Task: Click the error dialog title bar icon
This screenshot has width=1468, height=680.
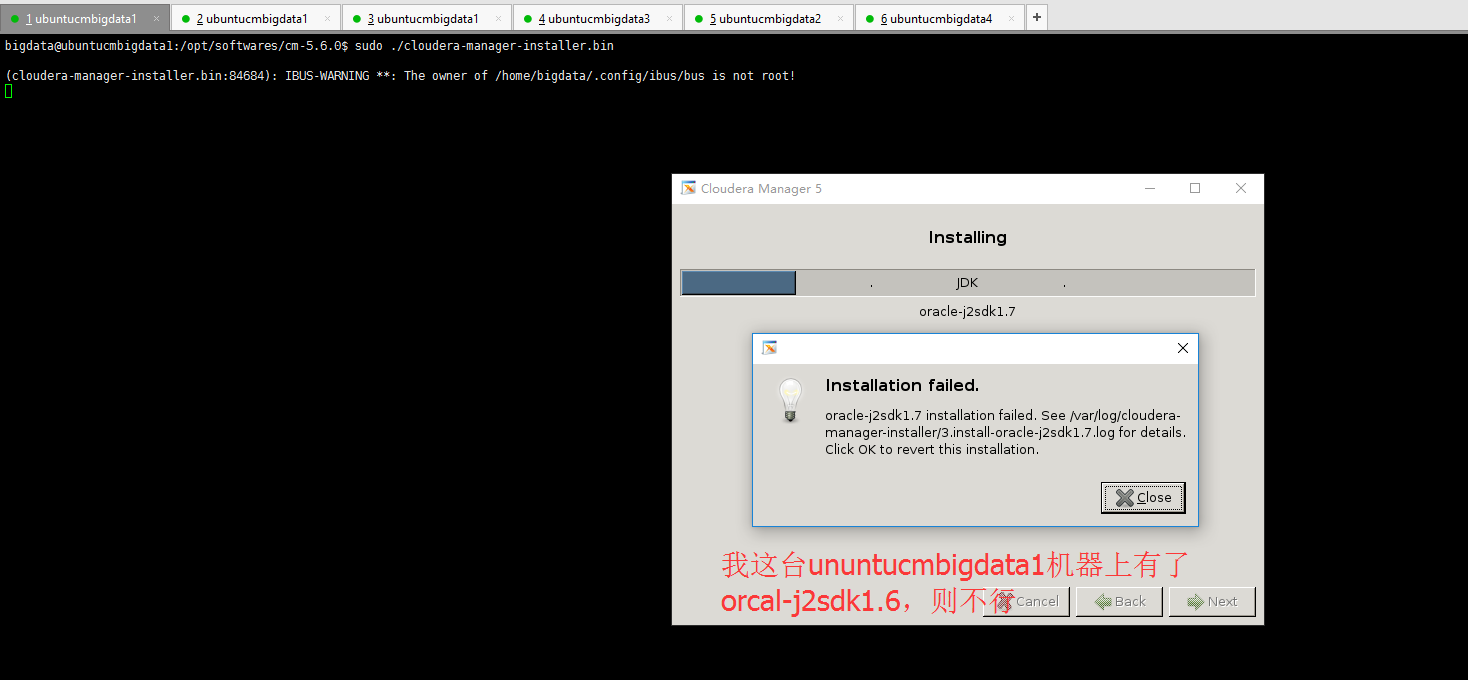Action: (769, 348)
